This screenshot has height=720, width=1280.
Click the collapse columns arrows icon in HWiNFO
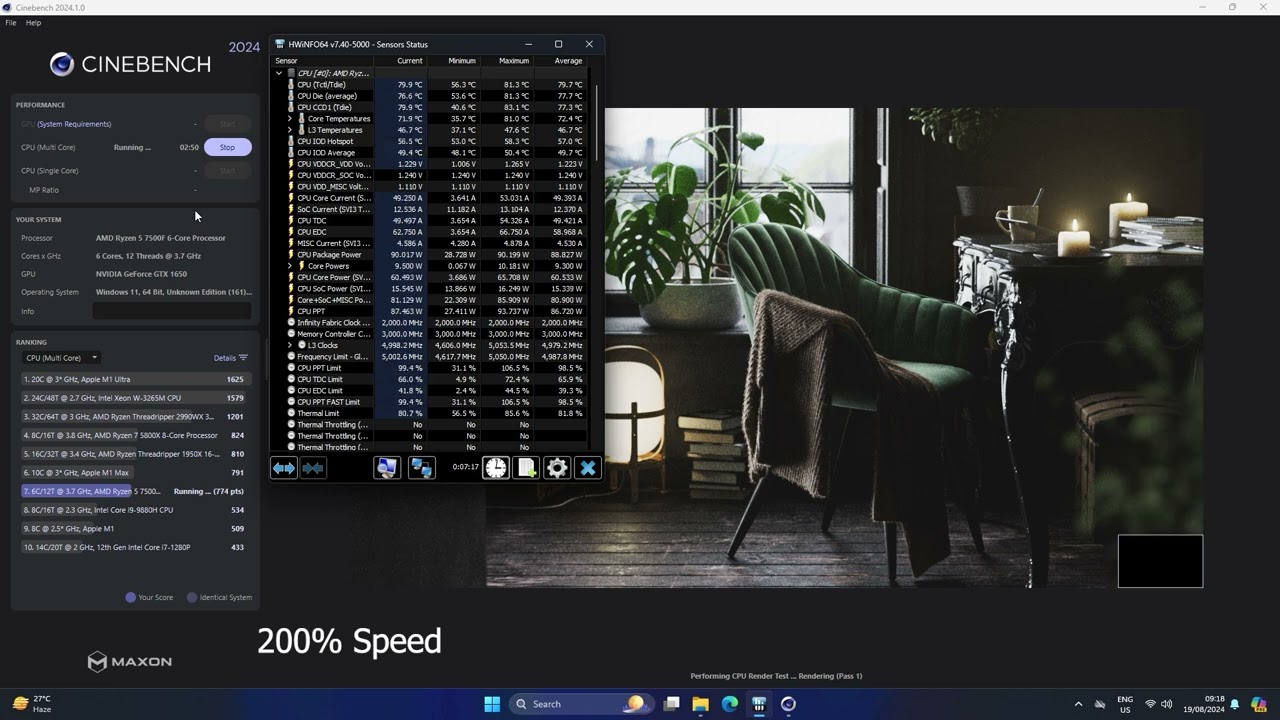click(x=313, y=468)
